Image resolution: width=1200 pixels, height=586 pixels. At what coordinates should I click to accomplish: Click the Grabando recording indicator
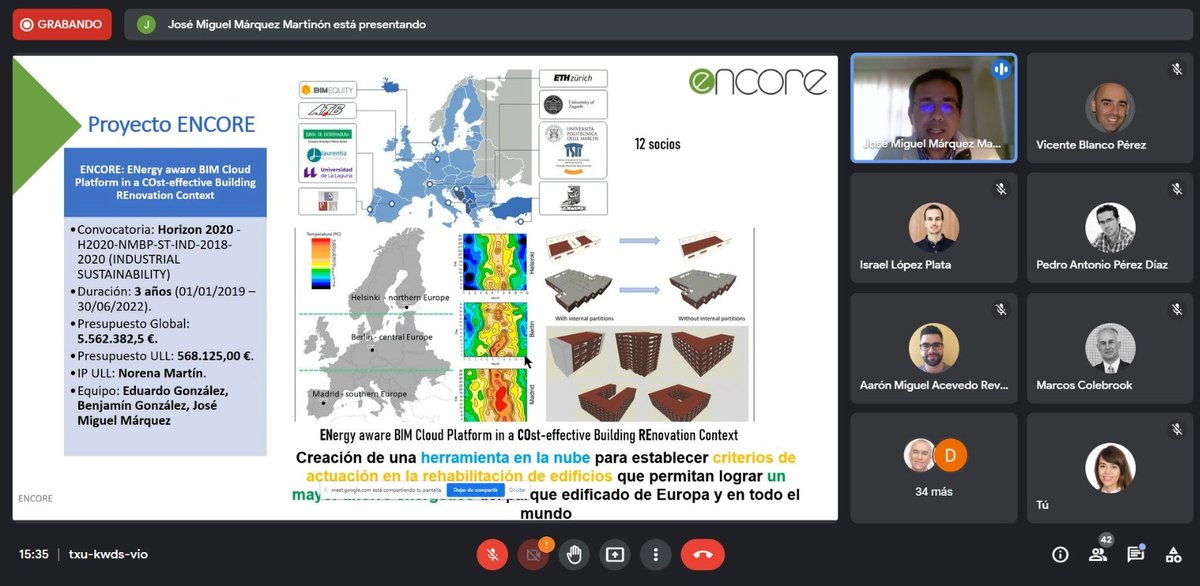coord(62,24)
